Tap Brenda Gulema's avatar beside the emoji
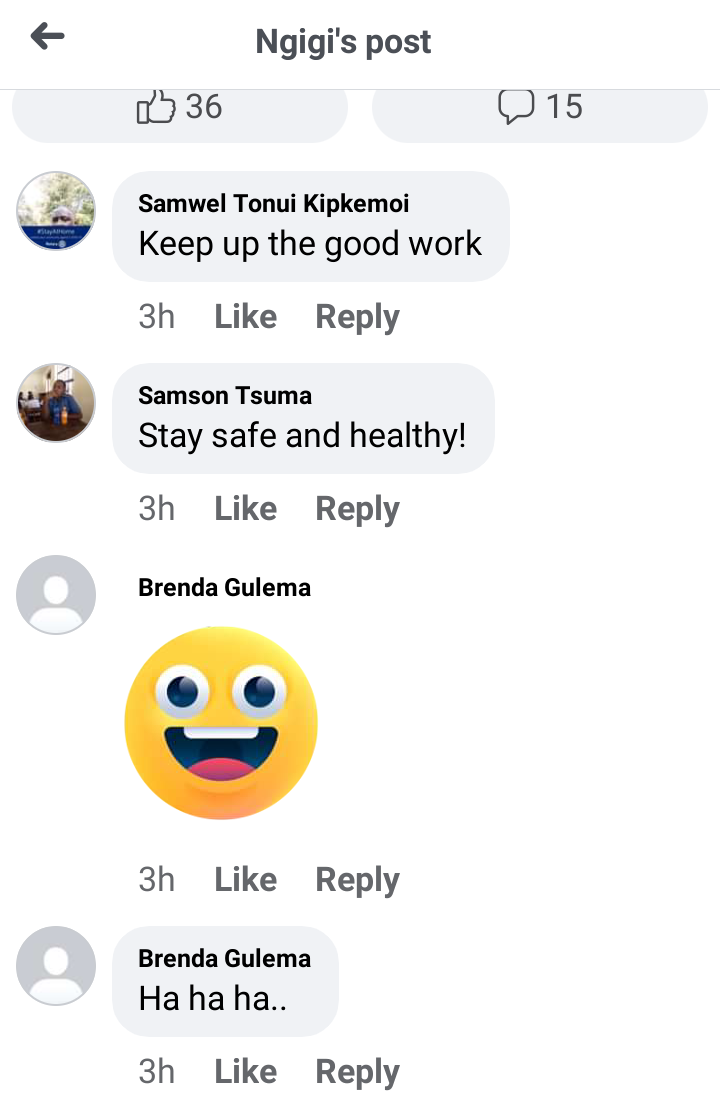The height and width of the screenshot is (1106, 720). point(56,595)
